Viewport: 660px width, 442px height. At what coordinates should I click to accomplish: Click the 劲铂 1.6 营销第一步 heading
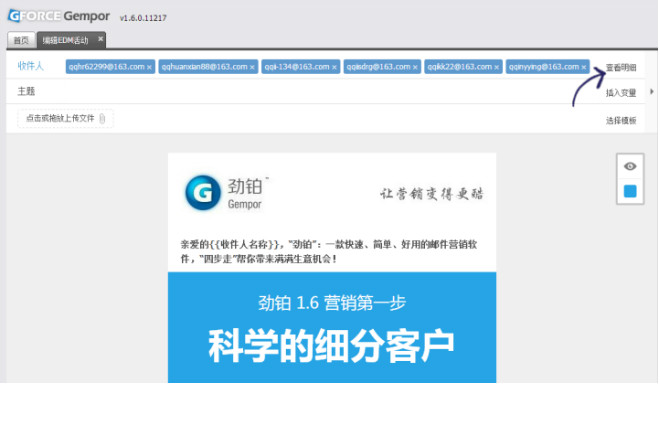click(332, 303)
